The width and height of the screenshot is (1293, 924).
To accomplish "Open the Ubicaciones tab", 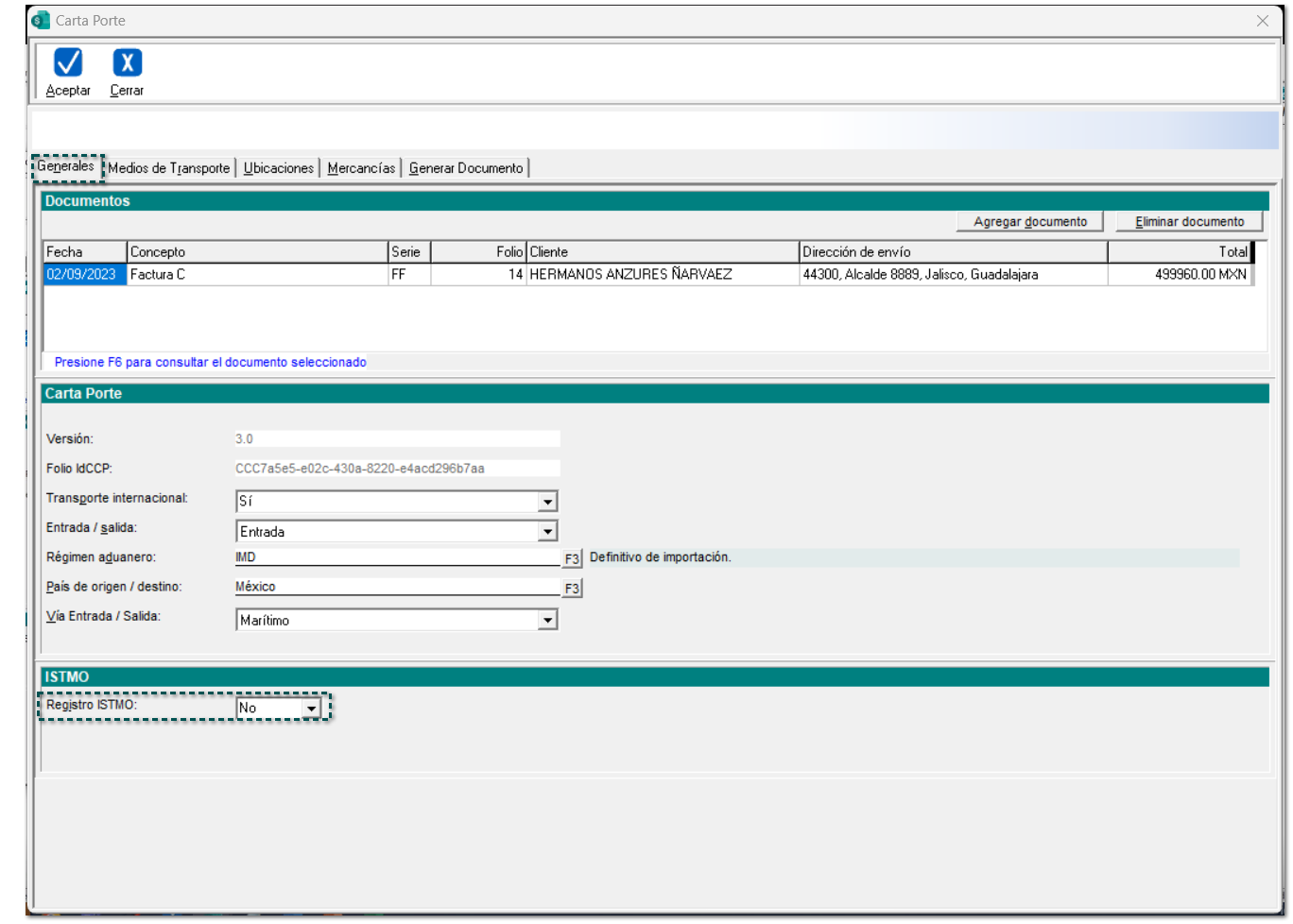I will 278,168.
